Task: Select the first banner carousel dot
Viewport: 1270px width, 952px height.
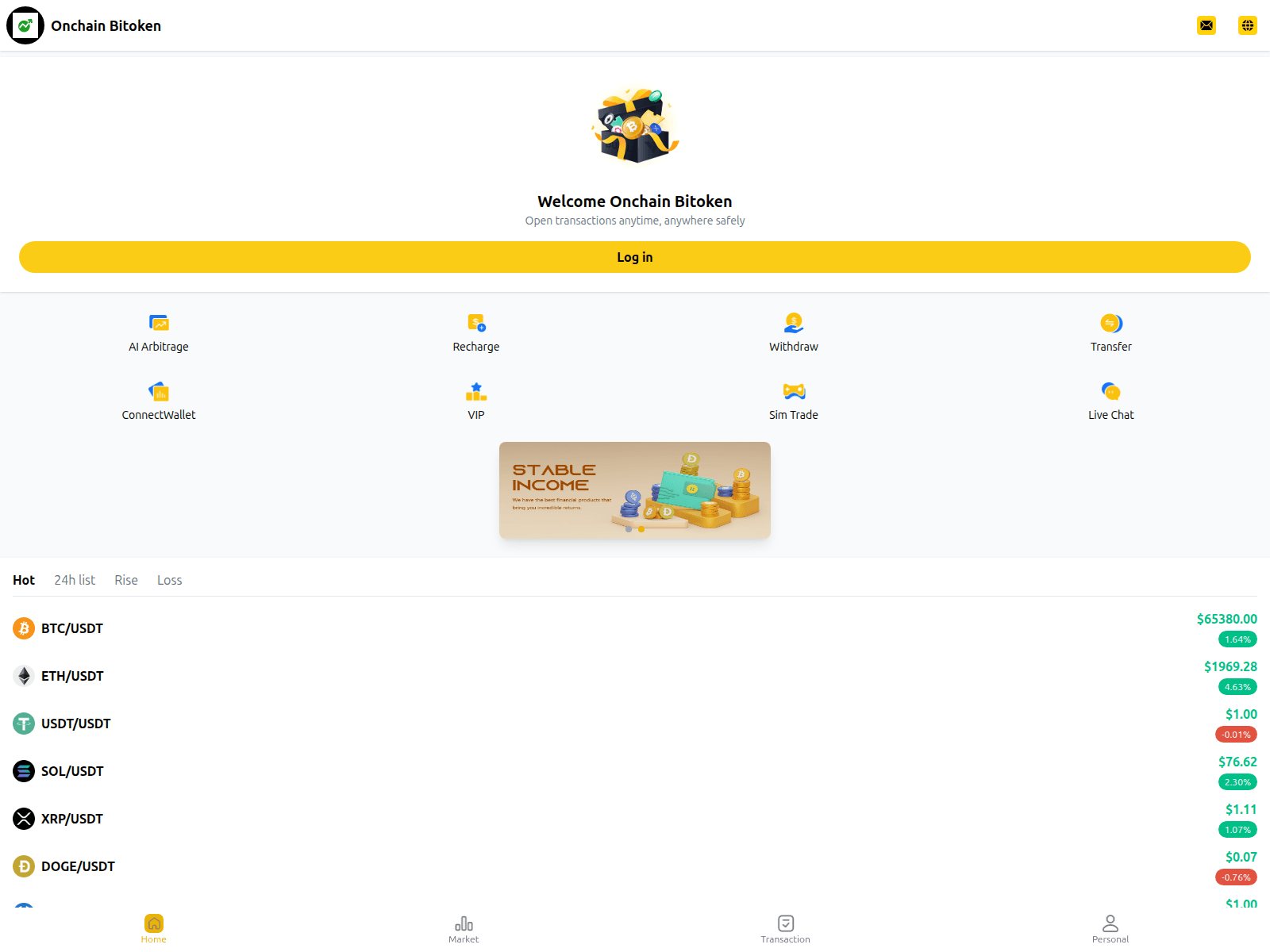Action: click(x=629, y=529)
